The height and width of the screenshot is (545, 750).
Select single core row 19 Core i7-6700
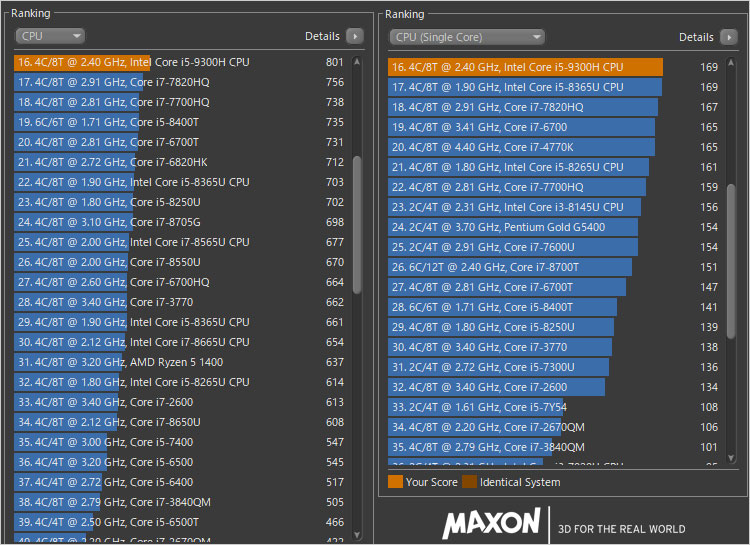tap(554, 127)
